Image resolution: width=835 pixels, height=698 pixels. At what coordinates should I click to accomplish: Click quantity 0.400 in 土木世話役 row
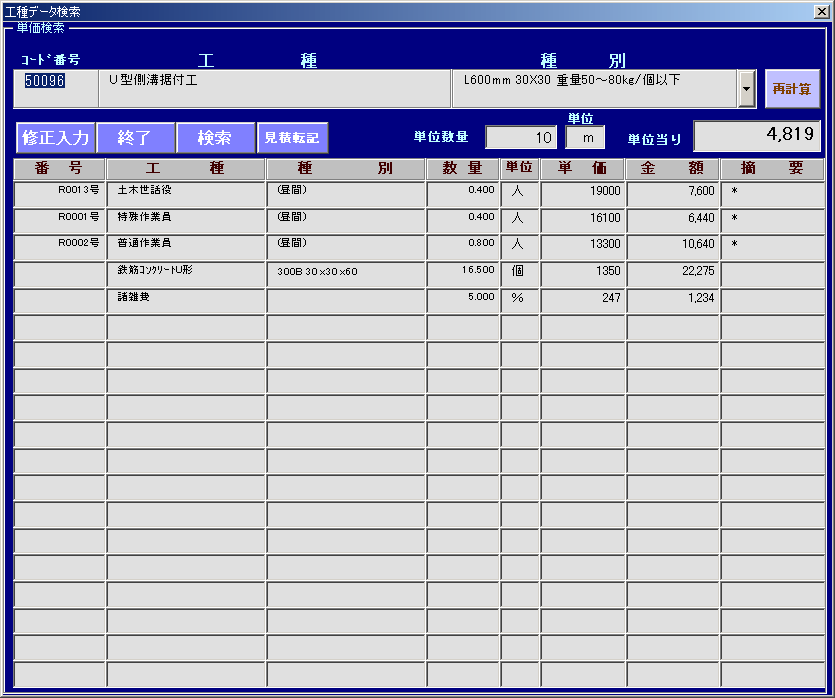pos(463,194)
